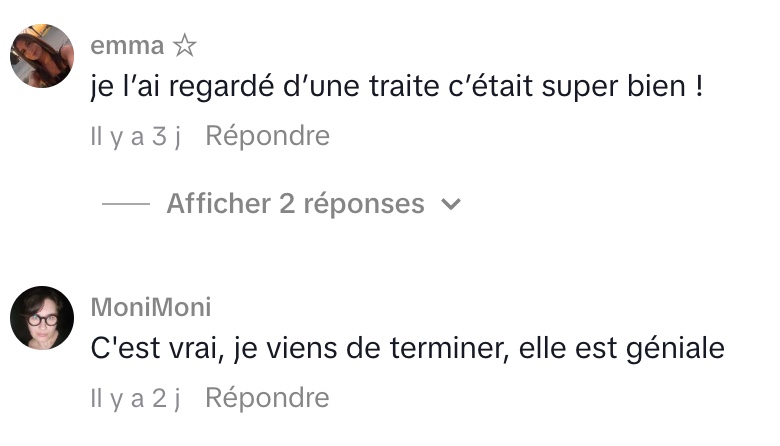Viewport: 780px width, 446px height.
Task: Click "C'est vrai" in MoniMoni's comment
Action: click(x=145, y=349)
